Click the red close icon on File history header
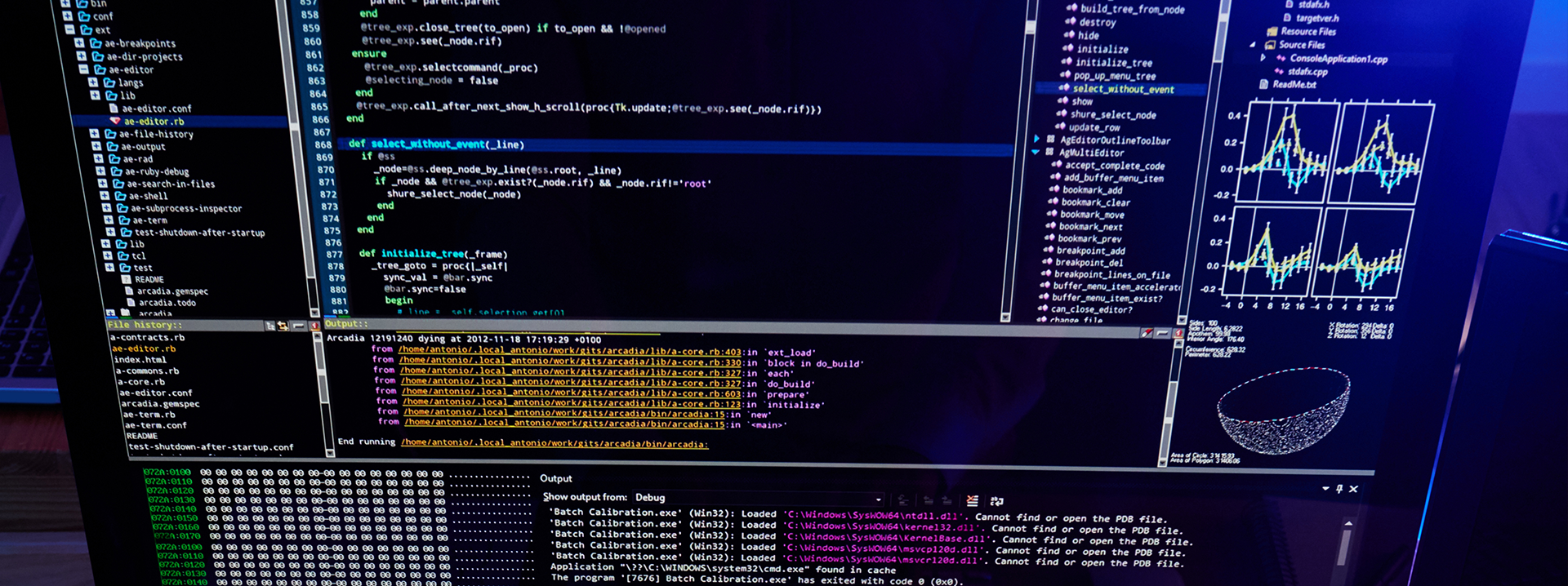This screenshot has width=1568, height=586. (315, 326)
